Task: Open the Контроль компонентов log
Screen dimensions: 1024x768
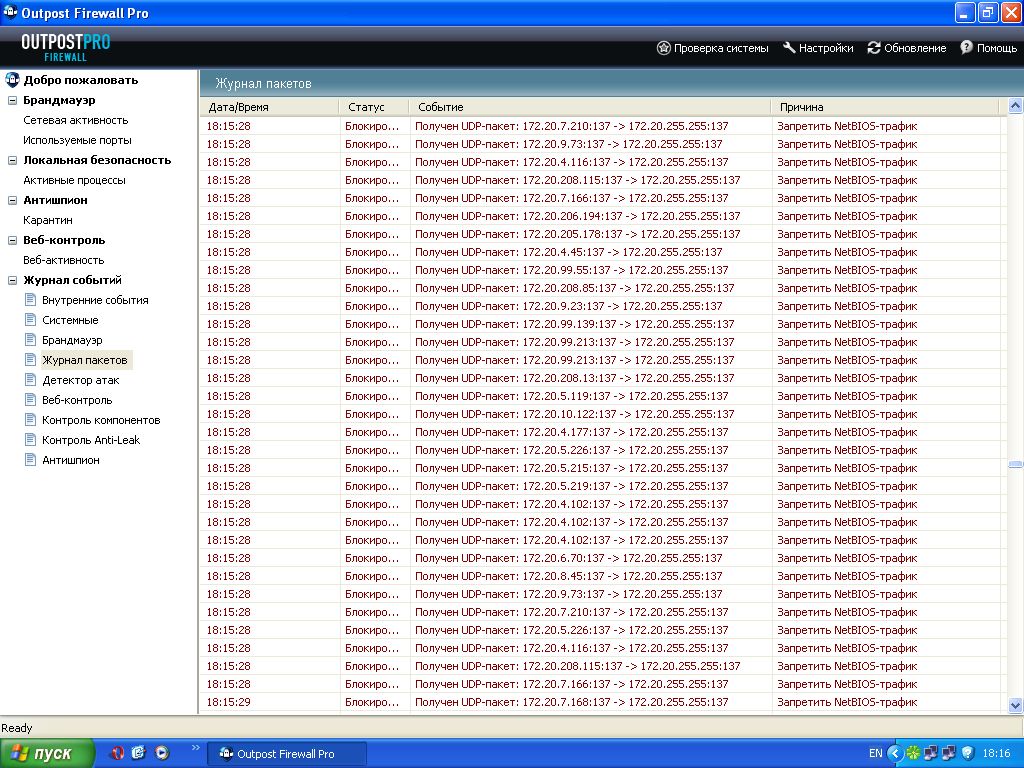Action: 101,421
